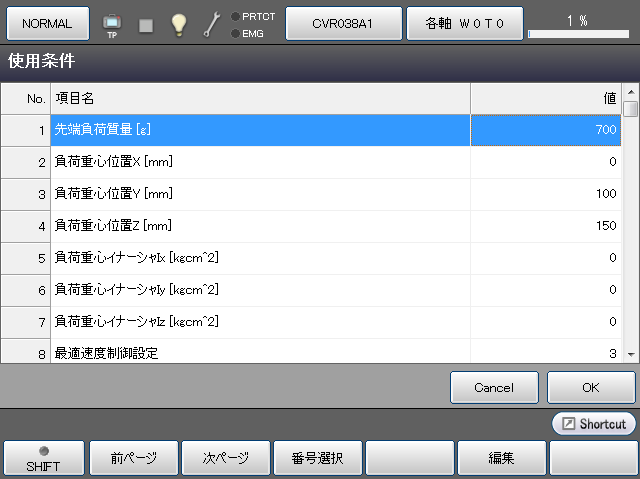Click the teach pendant TP icon

coord(112,23)
